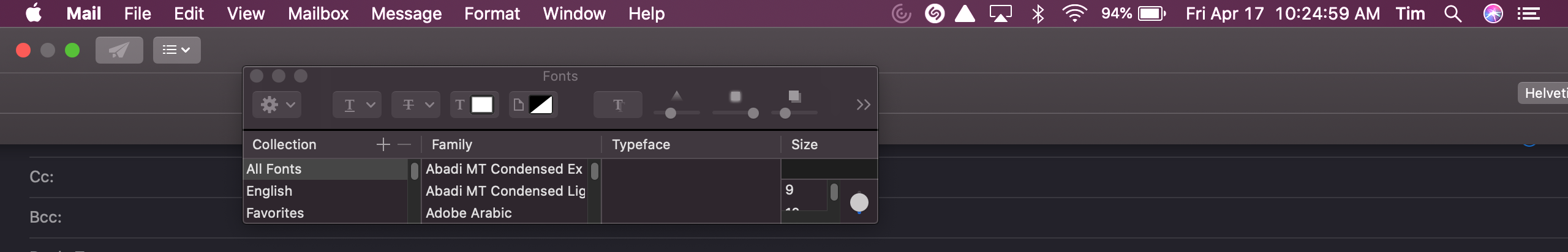Open the header fields list dropdown
Screen dimensions: 1568x252
(176, 50)
